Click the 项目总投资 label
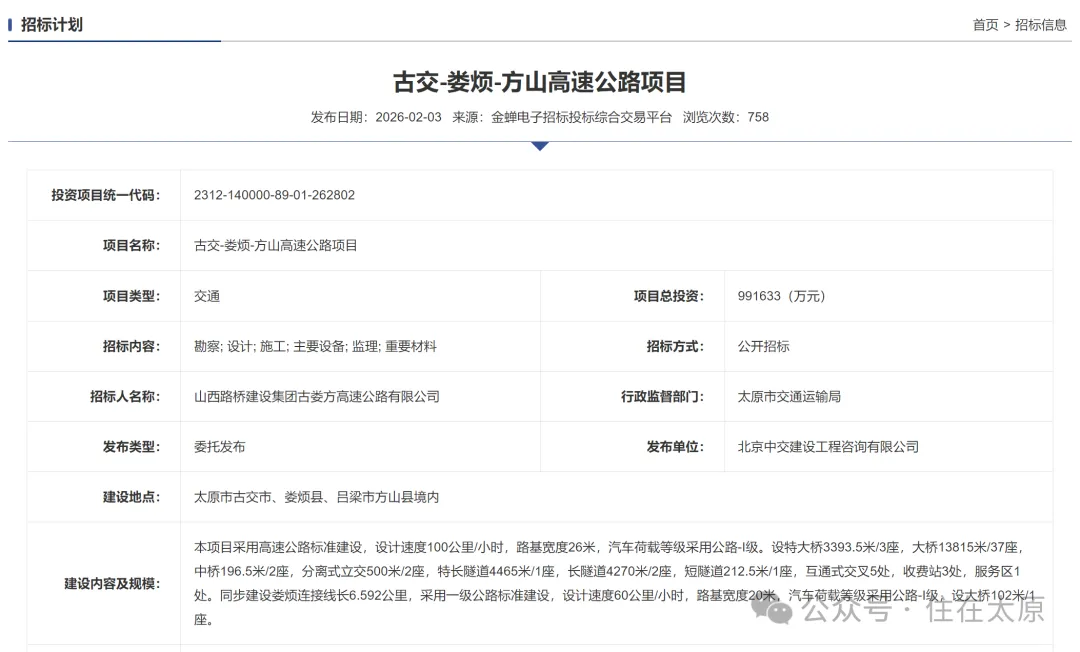 (x=669, y=296)
